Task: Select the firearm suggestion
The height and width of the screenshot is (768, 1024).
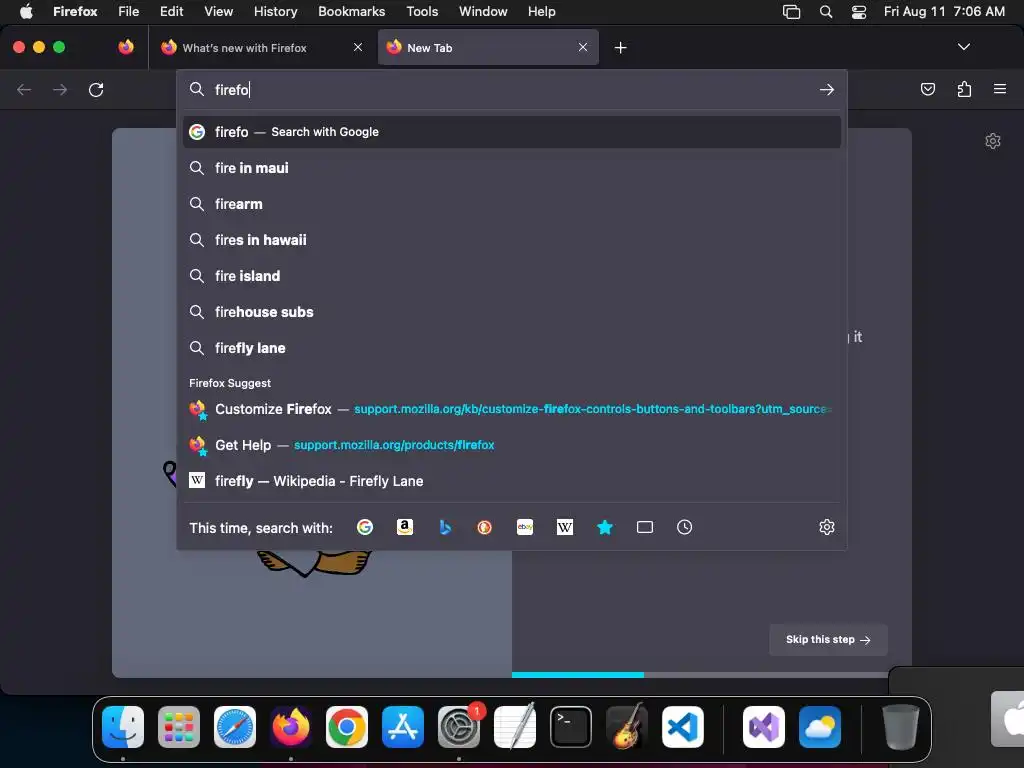Action: (512, 204)
